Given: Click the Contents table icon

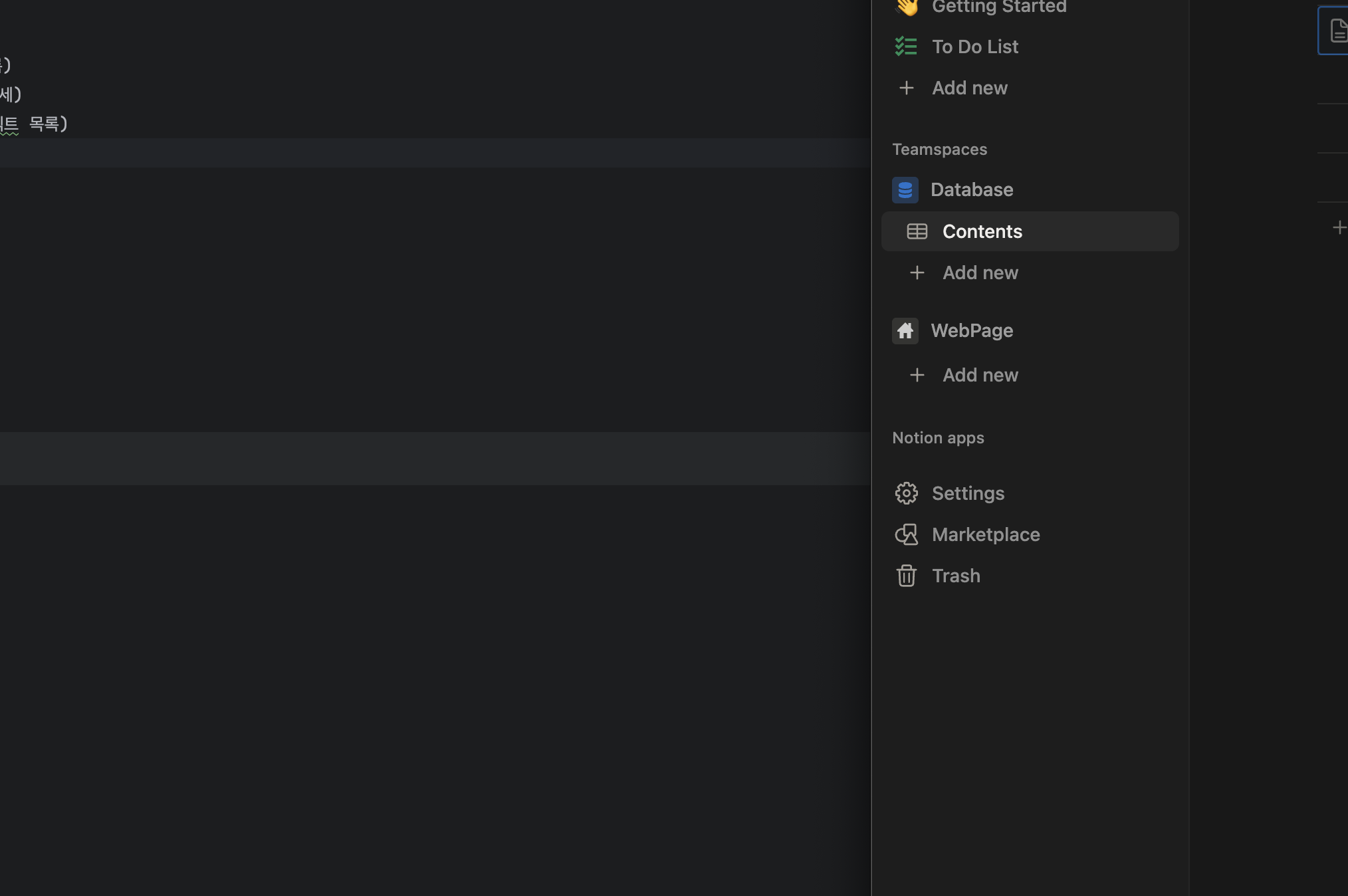Looking at the screenshot, I should click(917, 231).
